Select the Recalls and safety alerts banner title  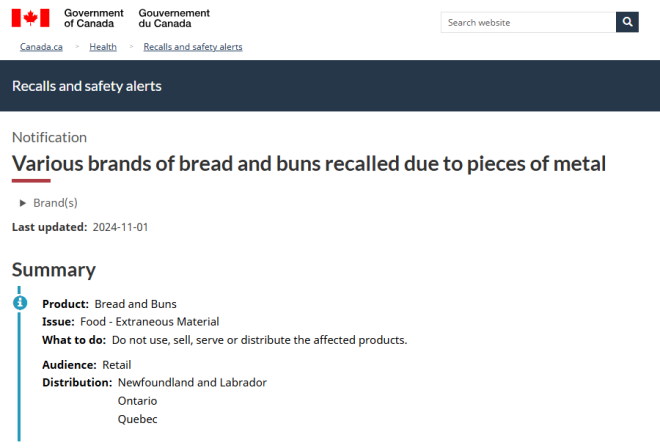point(87,86)
